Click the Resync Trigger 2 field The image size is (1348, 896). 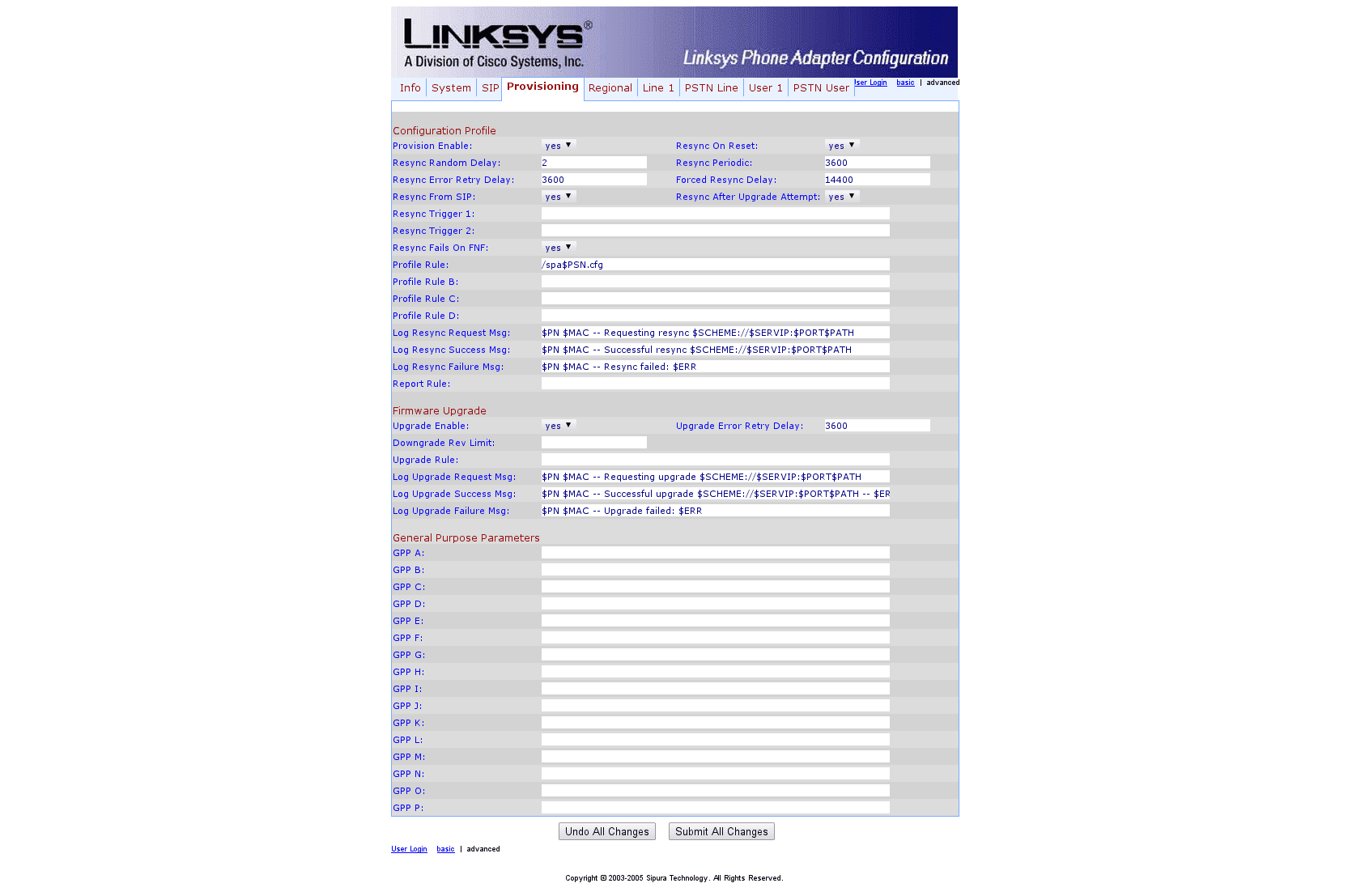pos(716,231)
